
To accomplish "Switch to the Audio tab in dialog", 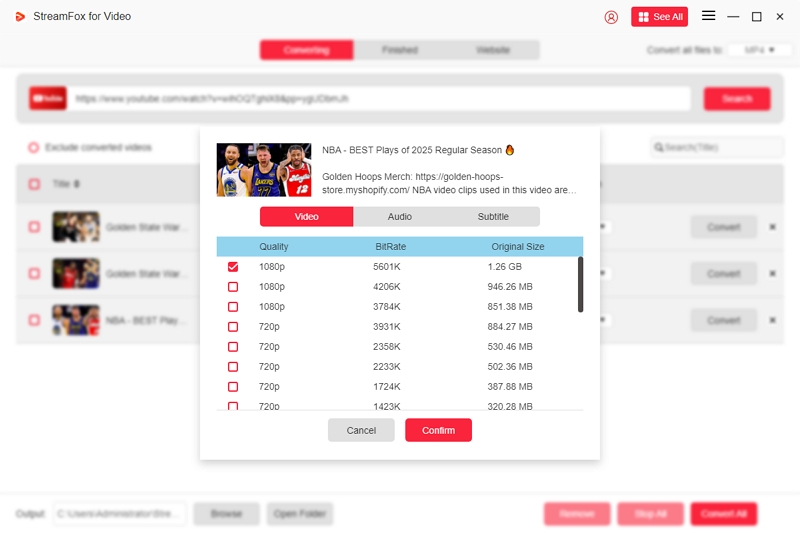I will pos(399,217).
